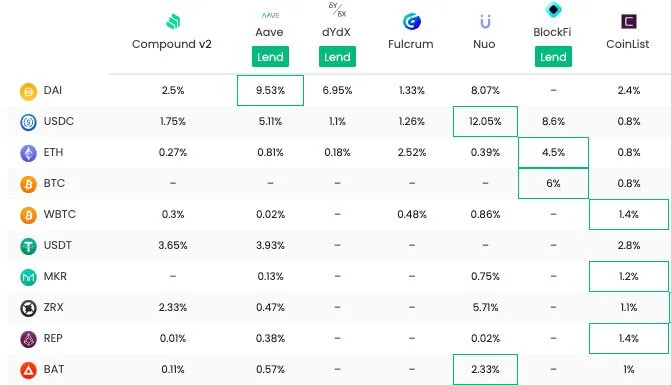Screen dimensions: 671x385
Task: Select the highlighted 9.53% DAI Aave cell
Action: click(270, 90)
